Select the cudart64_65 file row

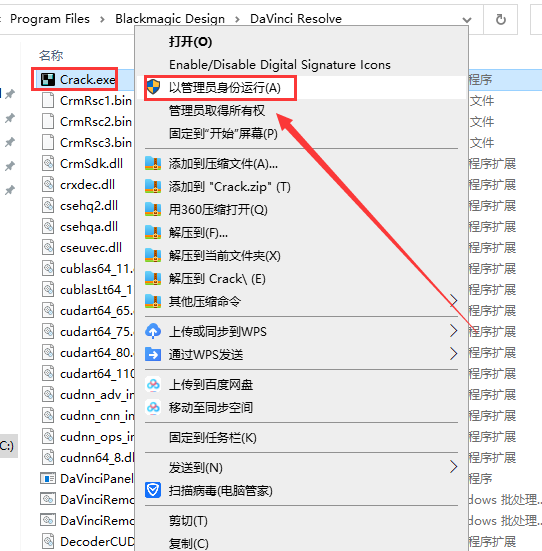86,311
